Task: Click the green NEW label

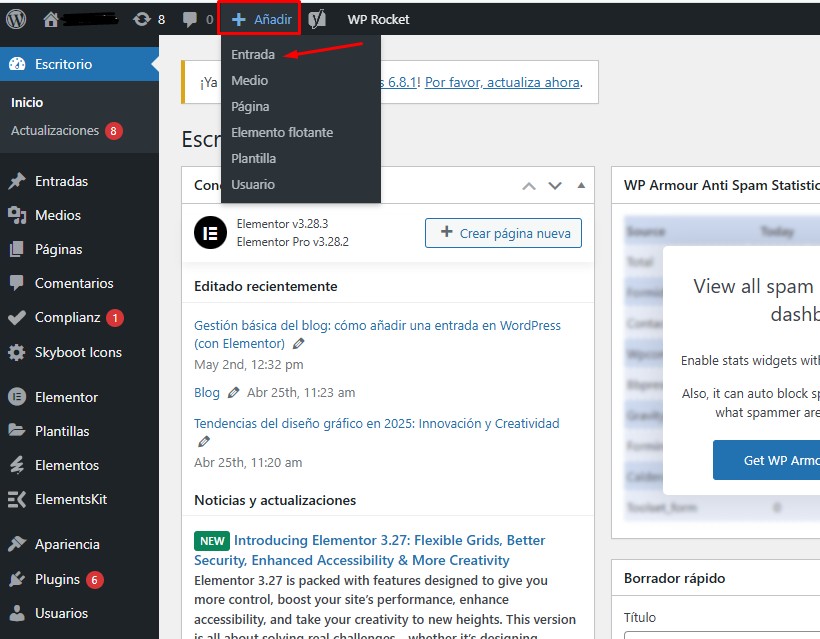Action: [212, 541]
